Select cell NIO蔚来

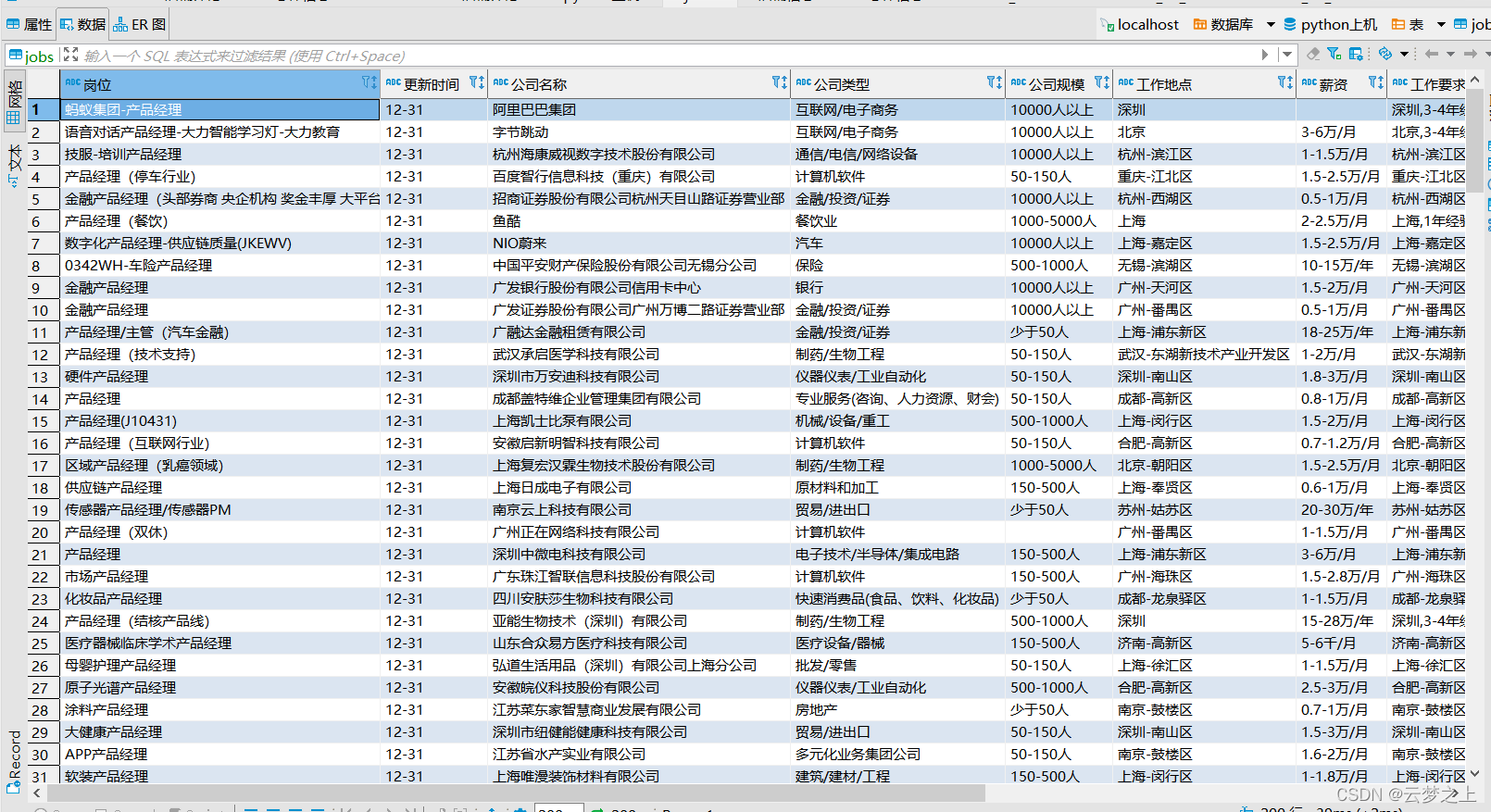(x=639, y=244)
